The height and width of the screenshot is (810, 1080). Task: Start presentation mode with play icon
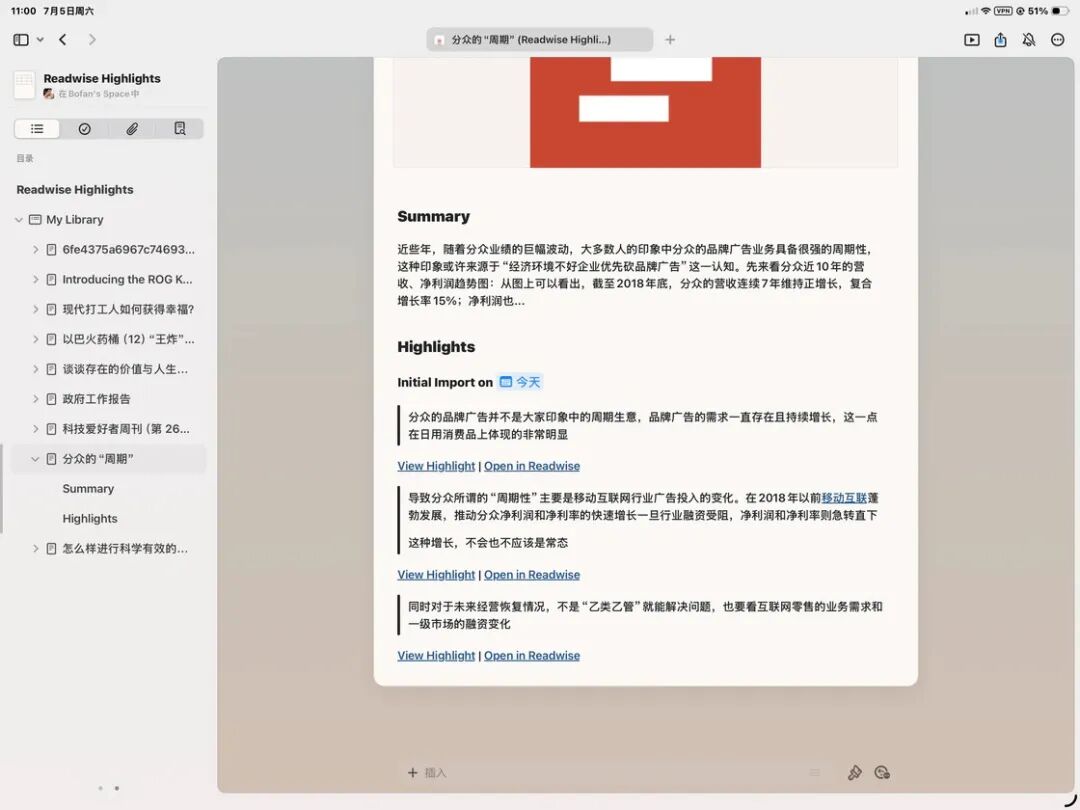point(972,40)
